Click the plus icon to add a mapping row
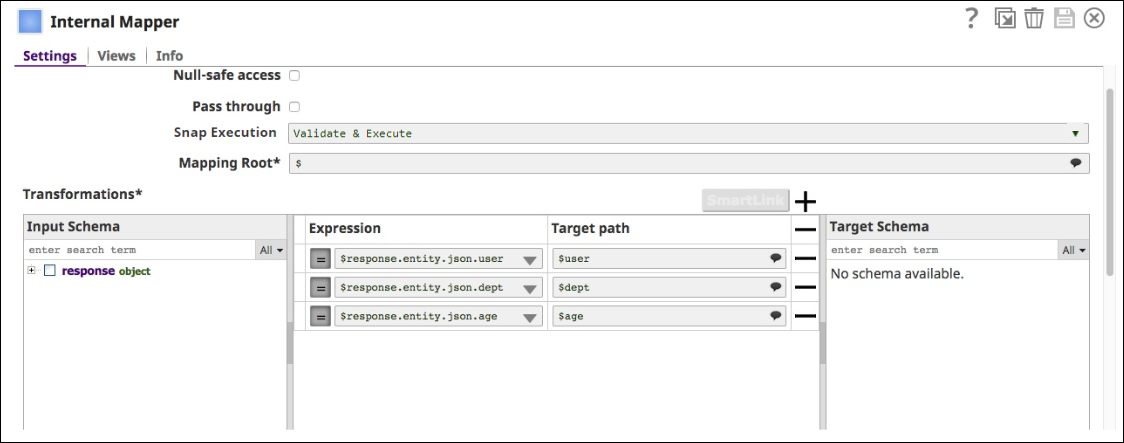The width and height of the screenshot is (1124, 443). pos(805,201)
